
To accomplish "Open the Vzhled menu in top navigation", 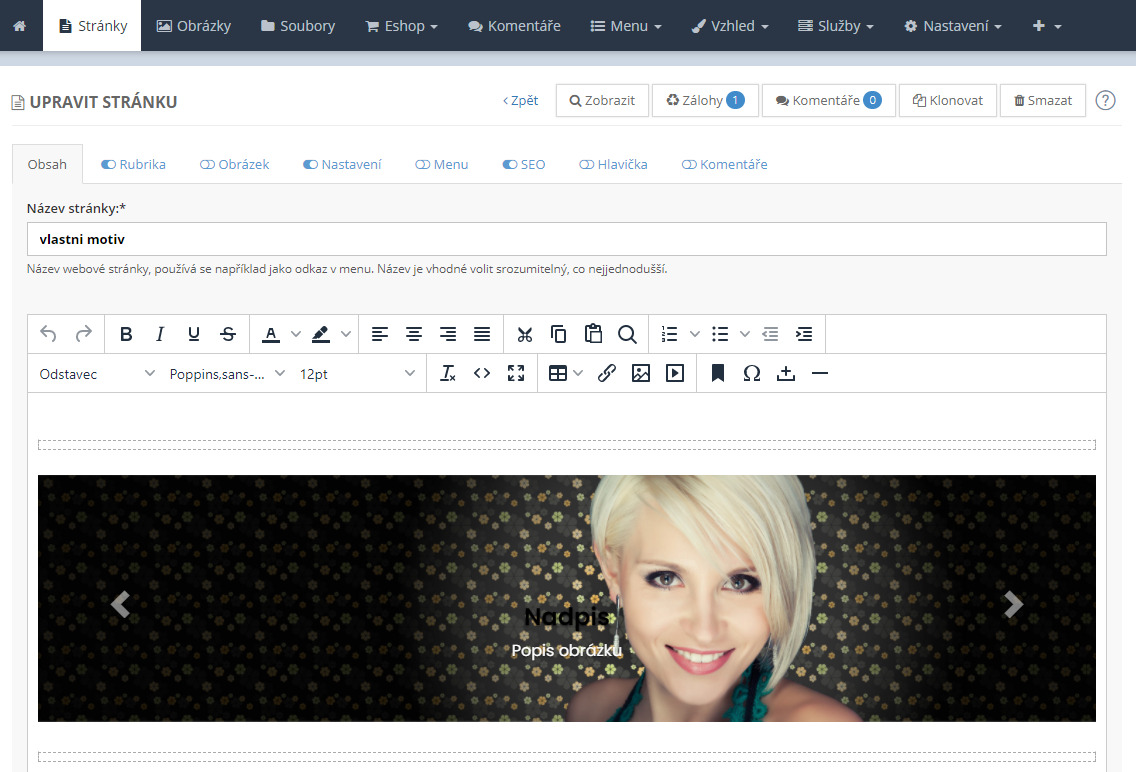I will pyautogui.click(x=730, y=26).
